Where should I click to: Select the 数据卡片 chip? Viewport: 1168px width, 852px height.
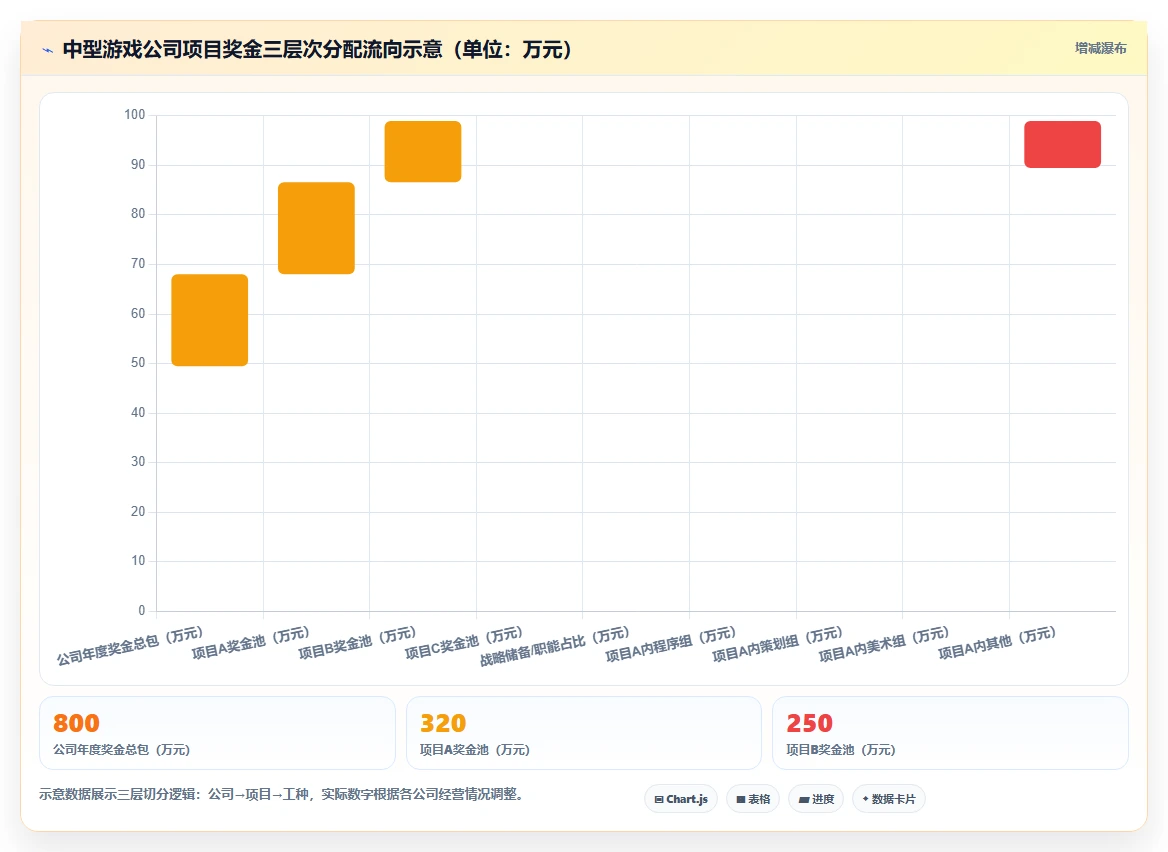point(889,799)
